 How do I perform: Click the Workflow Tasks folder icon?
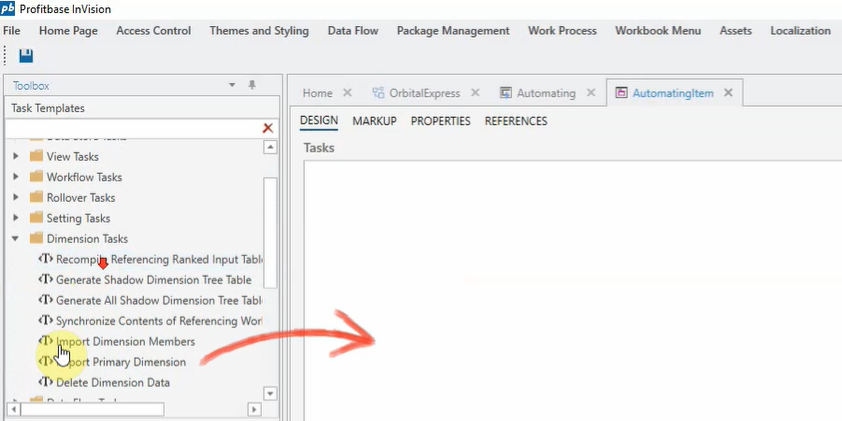click(37, 177)
